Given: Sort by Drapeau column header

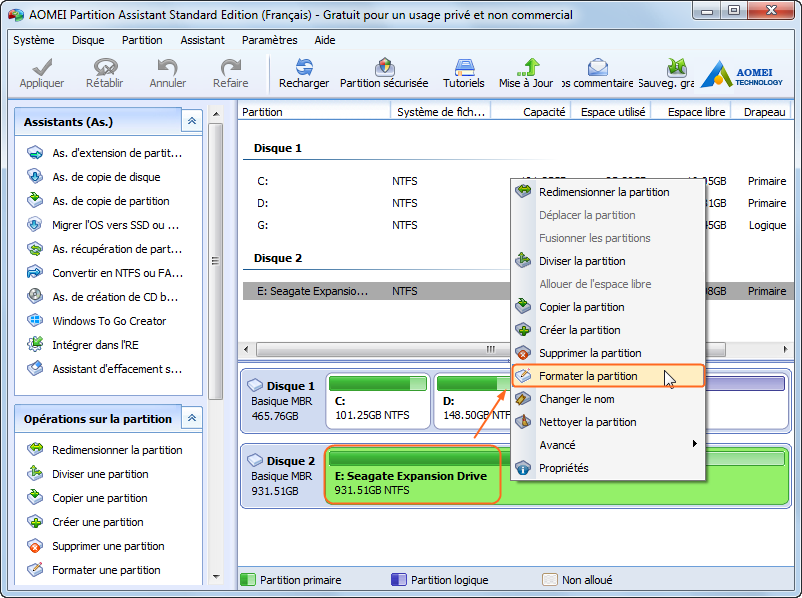Looking at the screenshot, I should [763, 112].
